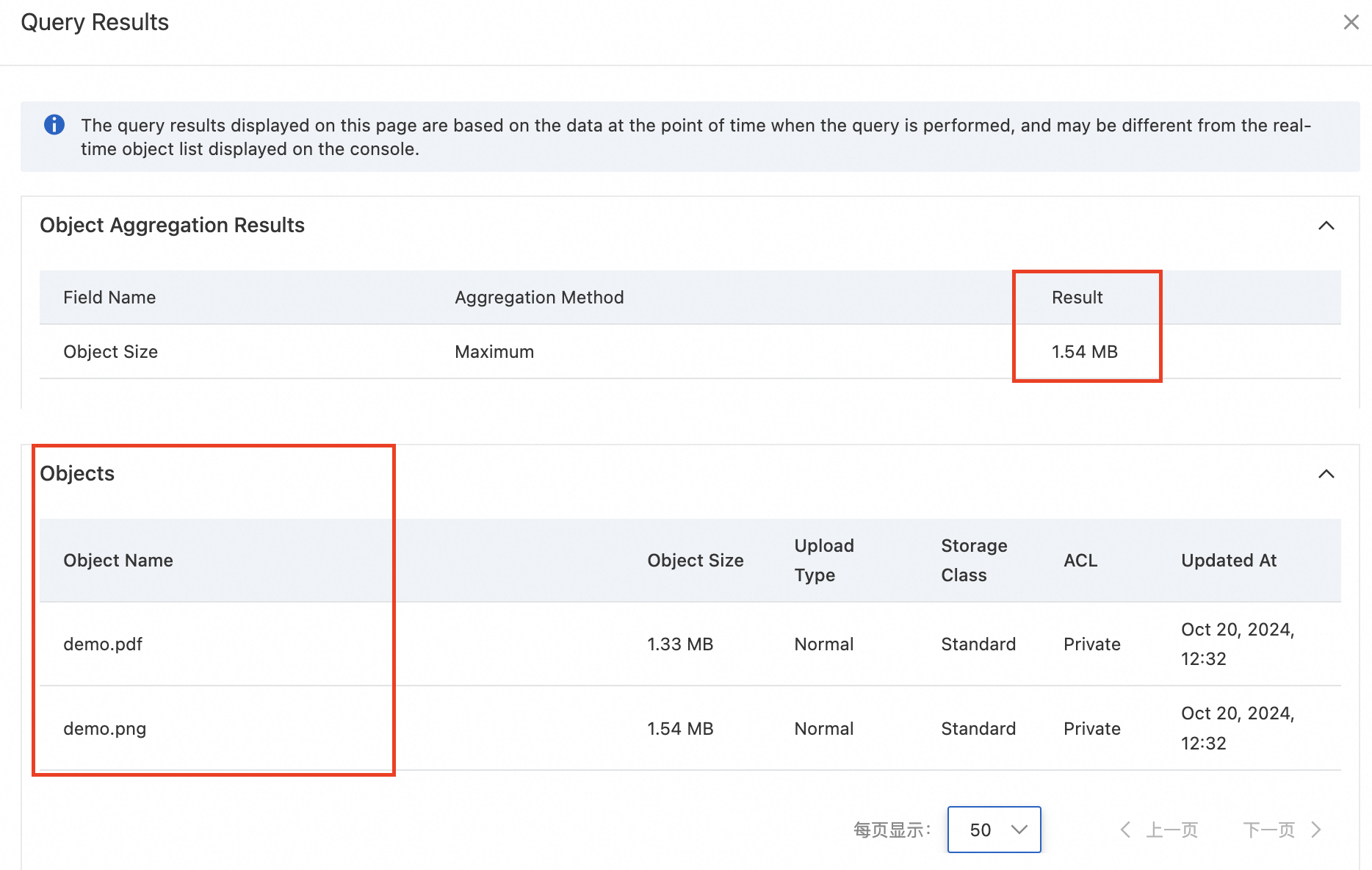Click demo.pdf updated time Oct 20, 2024
This screenshot has height=870, width=1372.
coord(1238,644)
